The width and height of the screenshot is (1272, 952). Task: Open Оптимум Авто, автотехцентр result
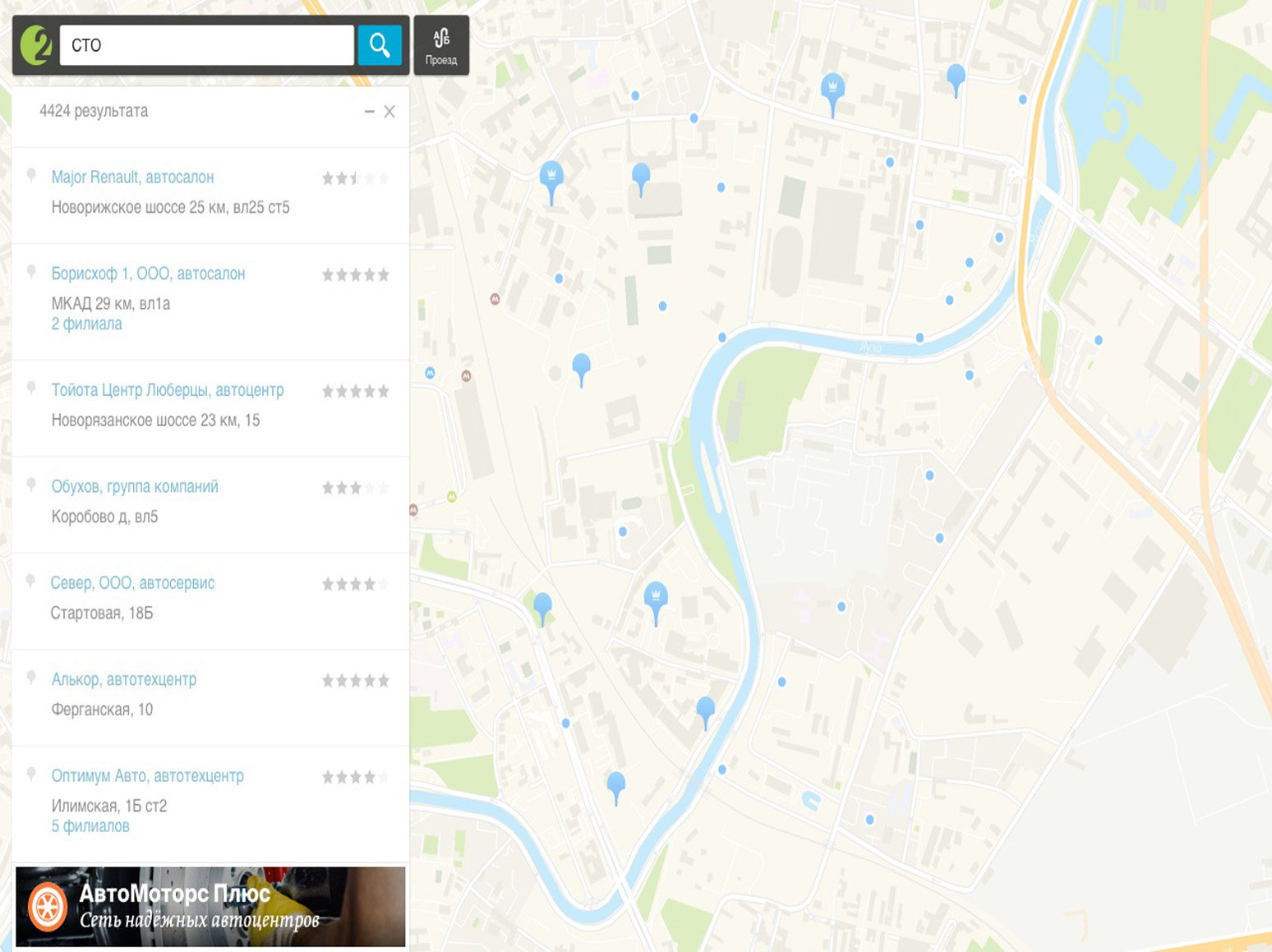coord(147,776)
